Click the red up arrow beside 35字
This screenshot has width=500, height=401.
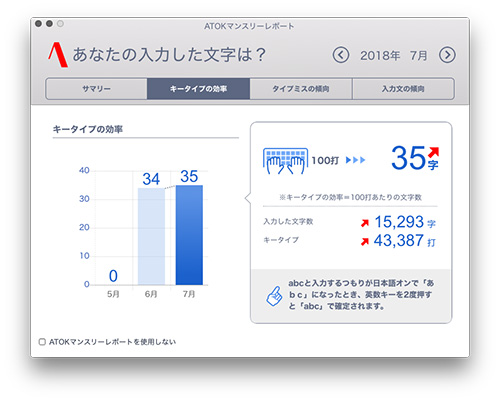pyautogui.click(x=433, y=152)
